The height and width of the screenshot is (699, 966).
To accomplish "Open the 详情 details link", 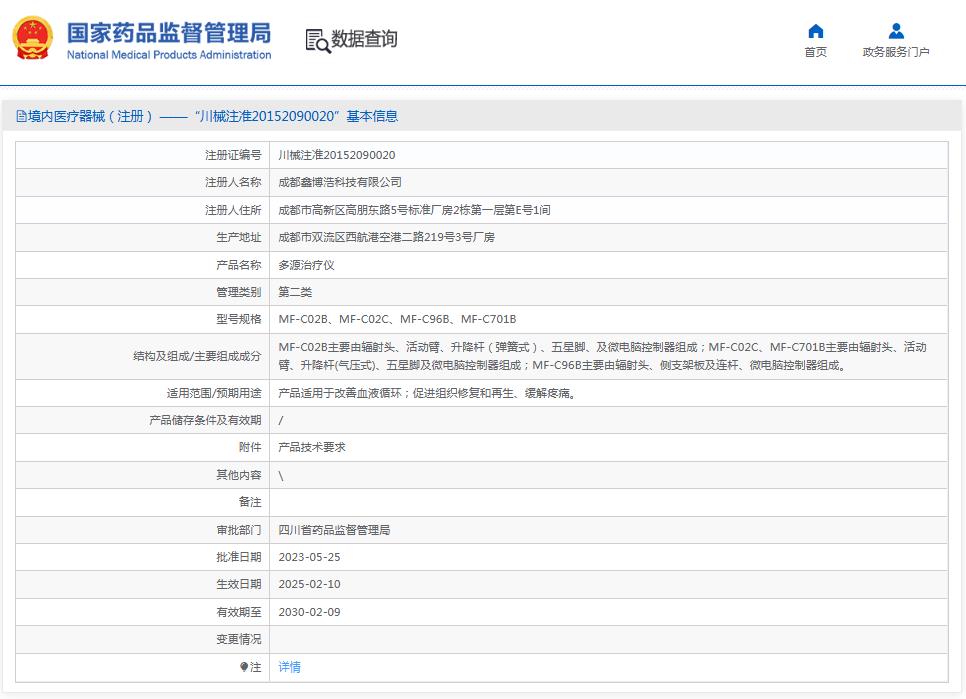I will pyautogui.click(x=288, y=666).
